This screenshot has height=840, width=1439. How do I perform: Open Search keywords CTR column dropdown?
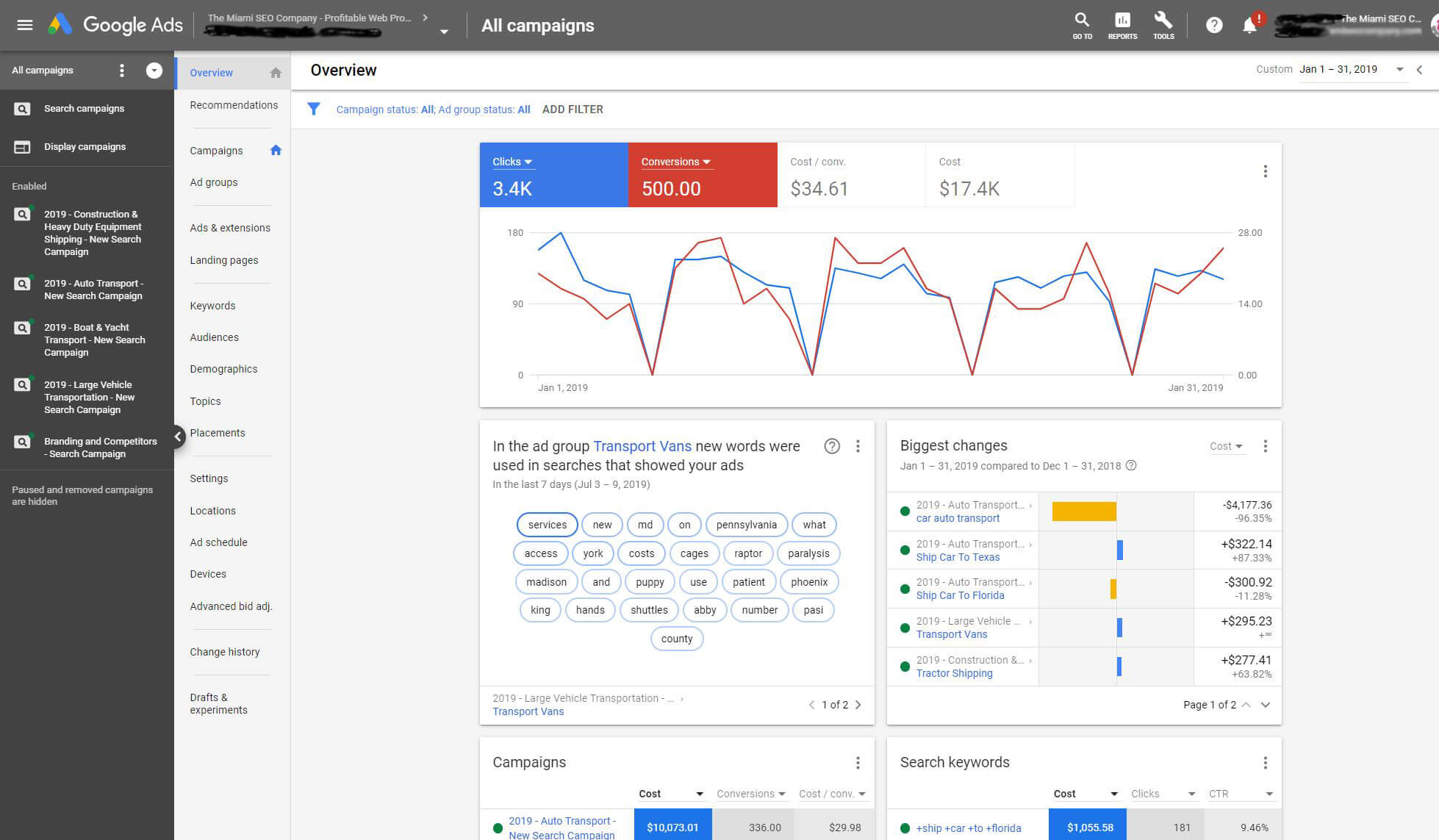click(x=1241, y=794)
